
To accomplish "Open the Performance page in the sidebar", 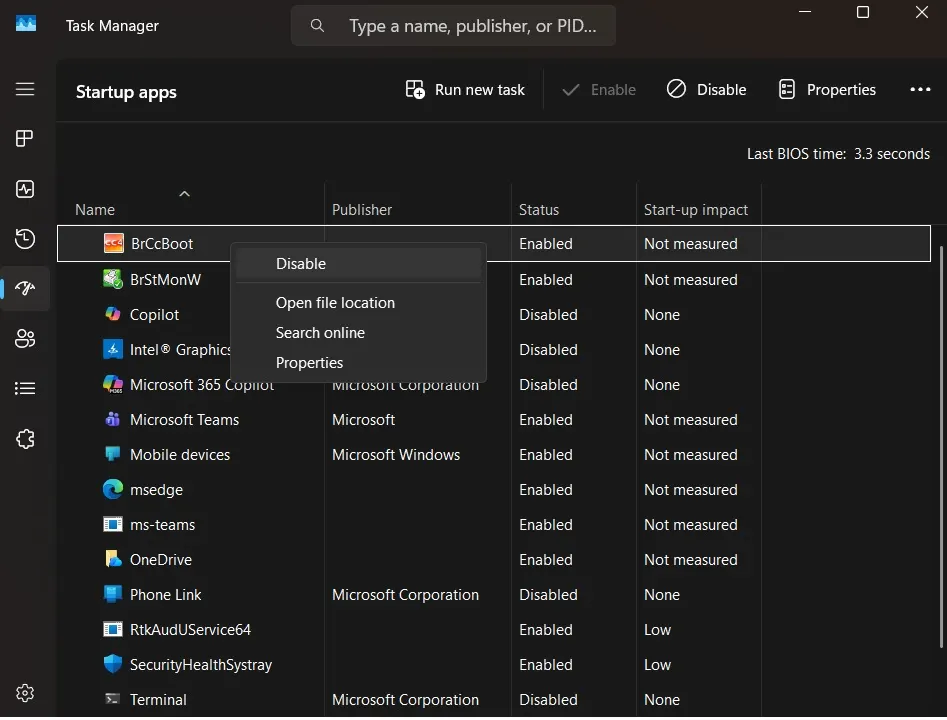I will (25, 188).
